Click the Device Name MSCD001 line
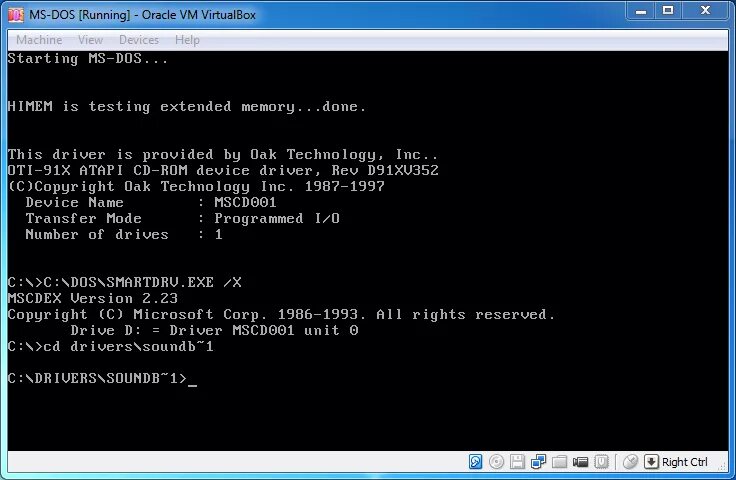This screenshot has height=480, width=736. (x=151, y=202)
